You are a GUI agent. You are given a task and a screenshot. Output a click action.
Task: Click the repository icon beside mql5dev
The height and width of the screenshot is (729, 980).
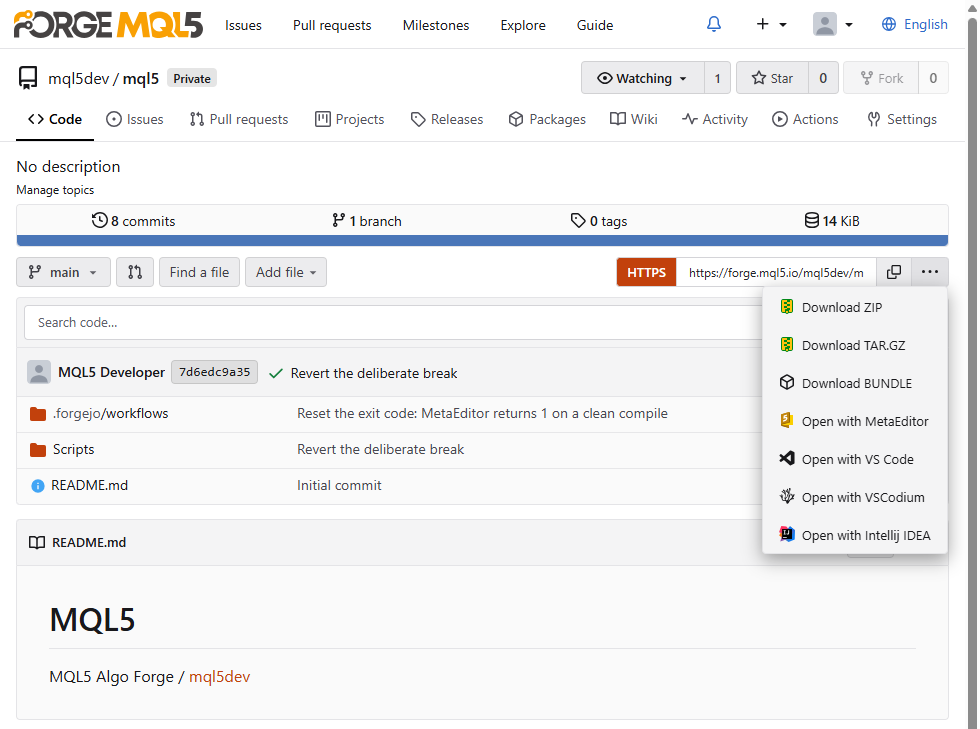pyautogui.click(x=28, y=78)
